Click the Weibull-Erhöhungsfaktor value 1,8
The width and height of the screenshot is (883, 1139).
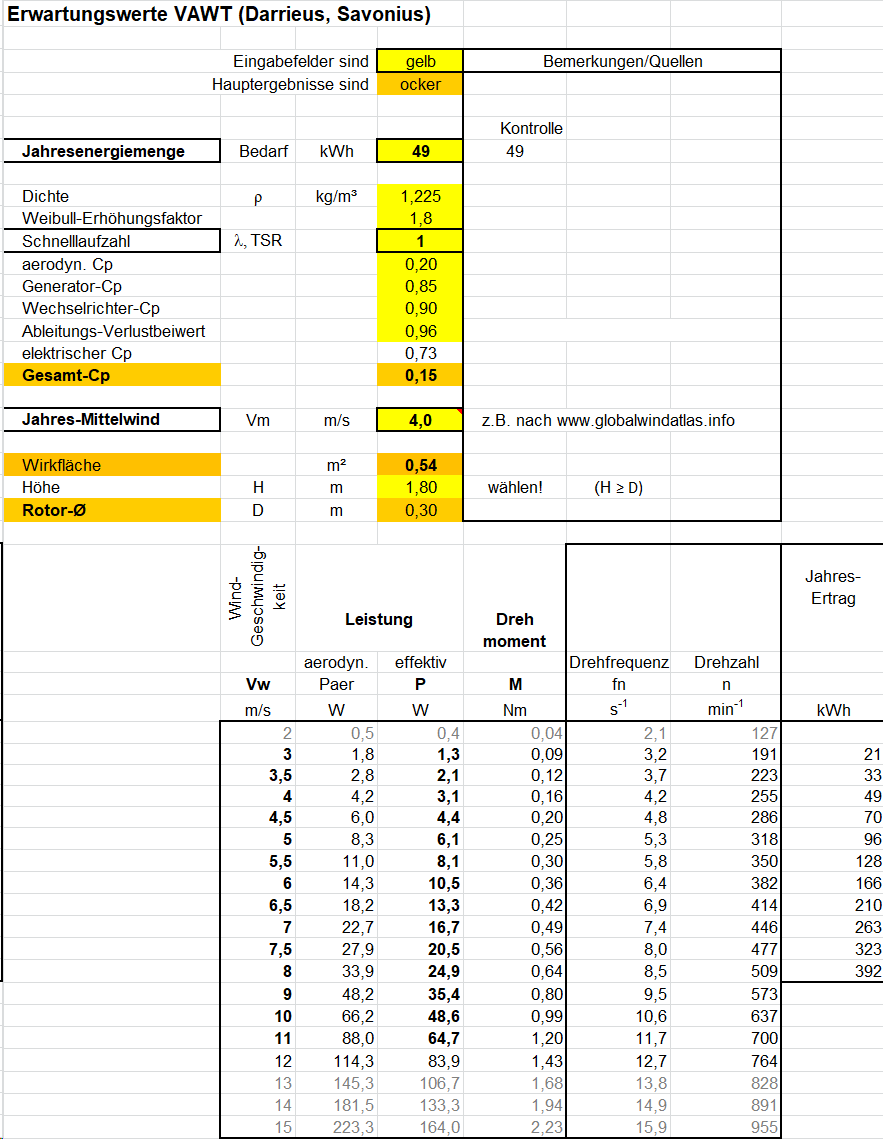click(420, 218)
